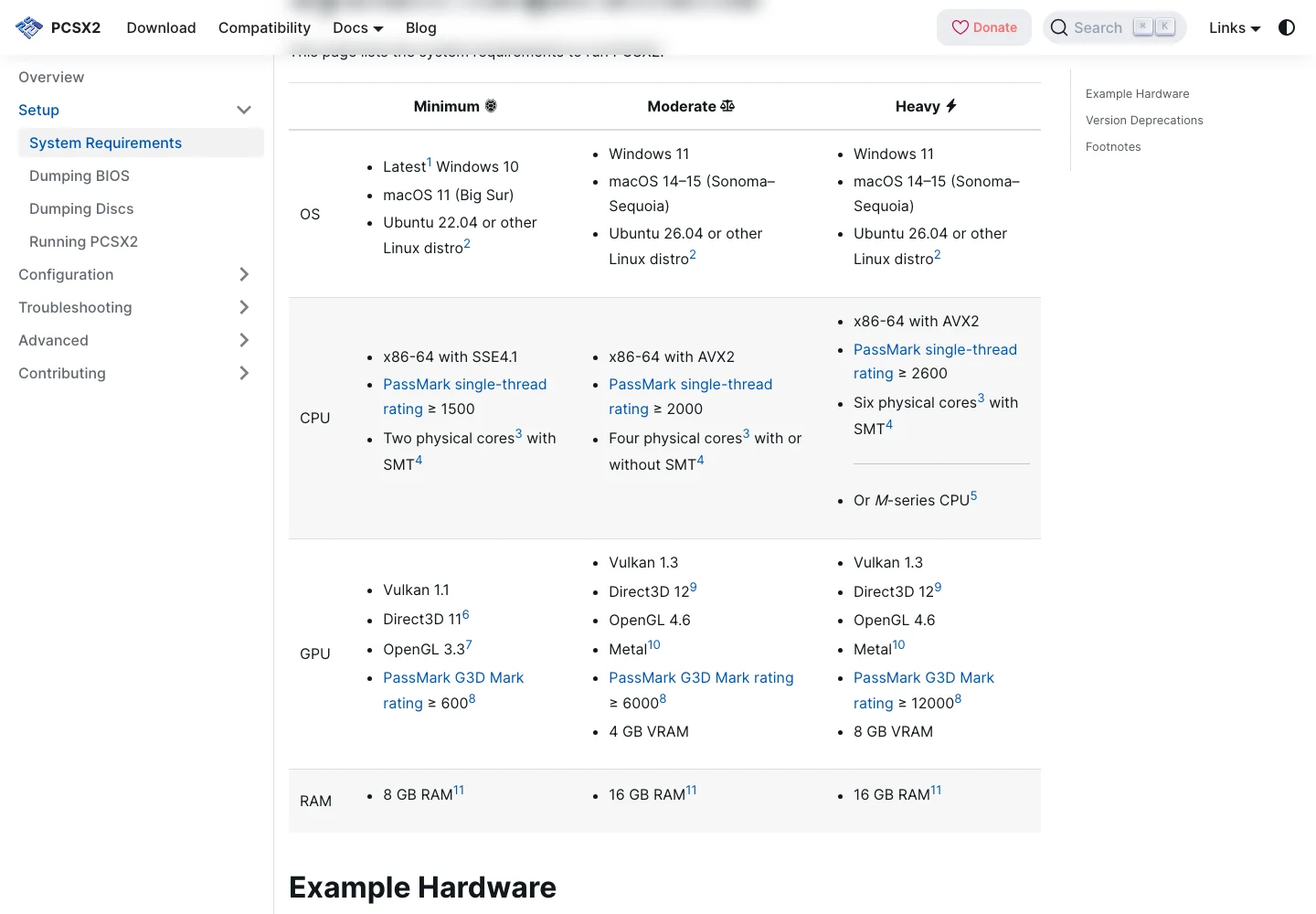Open the Compatibility page
This screenshot has width=1316, height=914.
(265, 27)
